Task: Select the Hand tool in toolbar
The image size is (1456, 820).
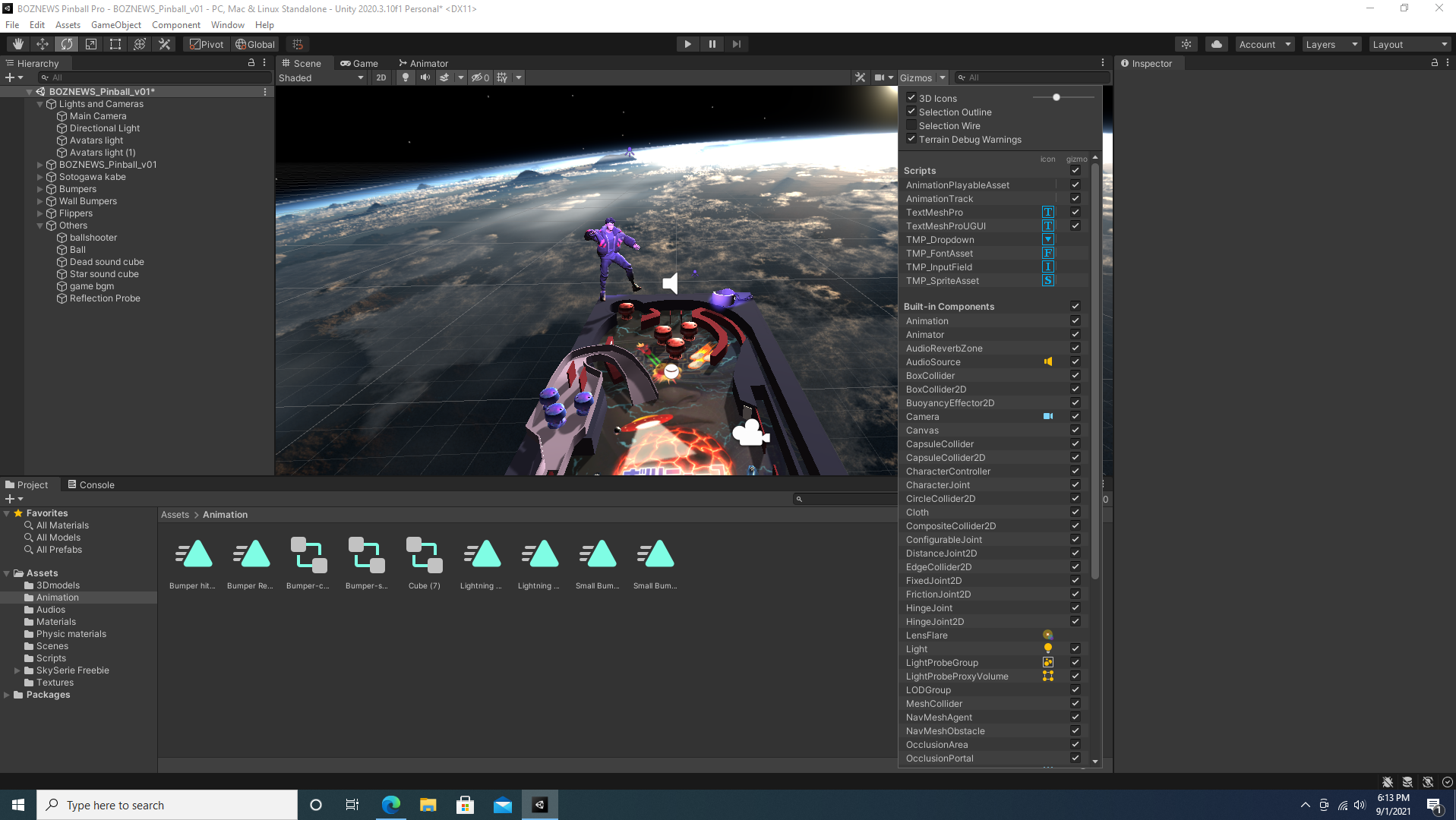Action: (x=18, y=44)
